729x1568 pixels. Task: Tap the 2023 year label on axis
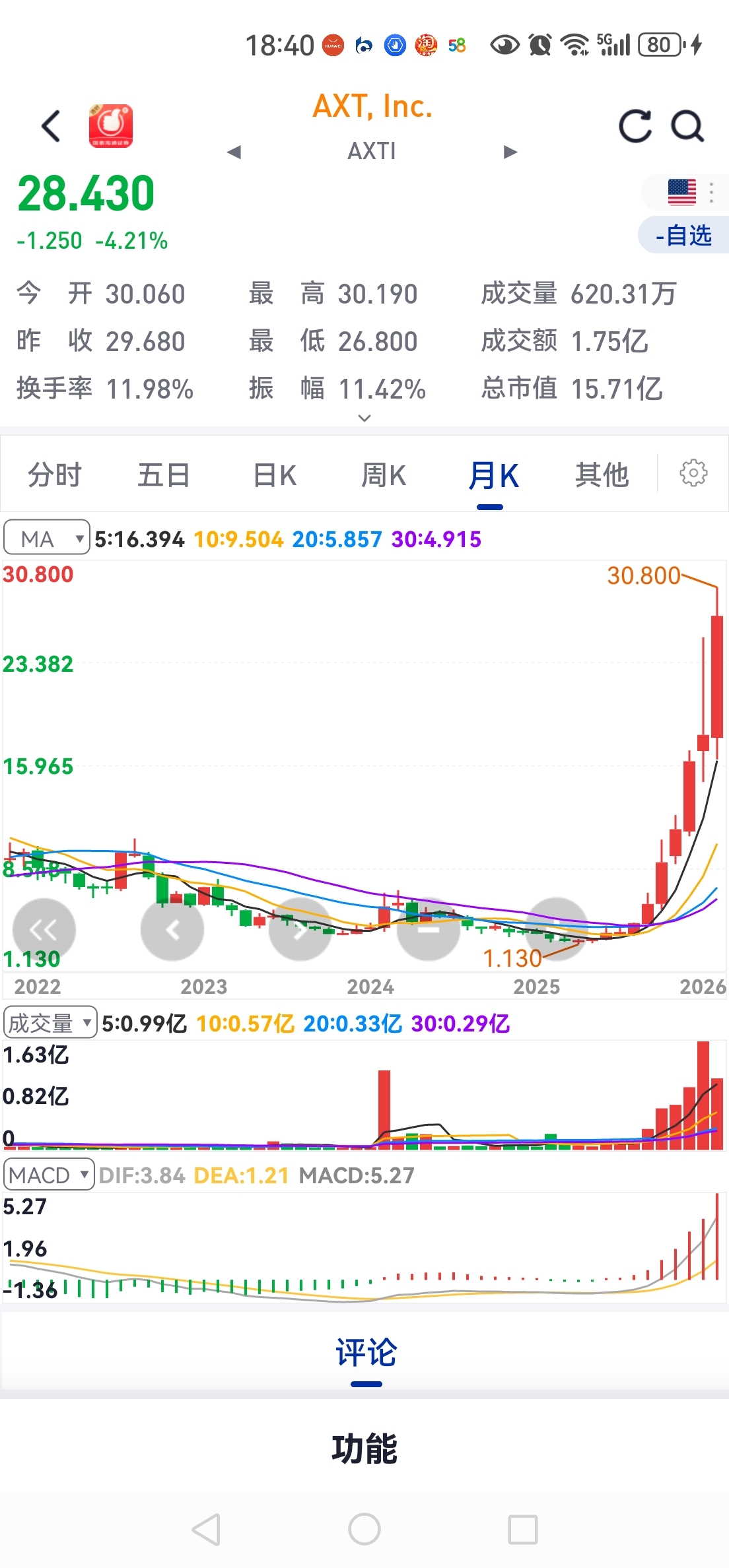pyautogui.click(x=204, y=987)
